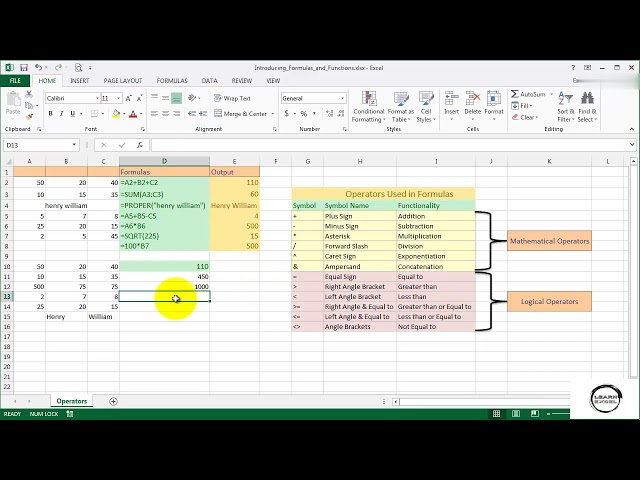Switch to Page Layout view in status bar
Viewport: 640px width, 480px height.
coord(516,414)
